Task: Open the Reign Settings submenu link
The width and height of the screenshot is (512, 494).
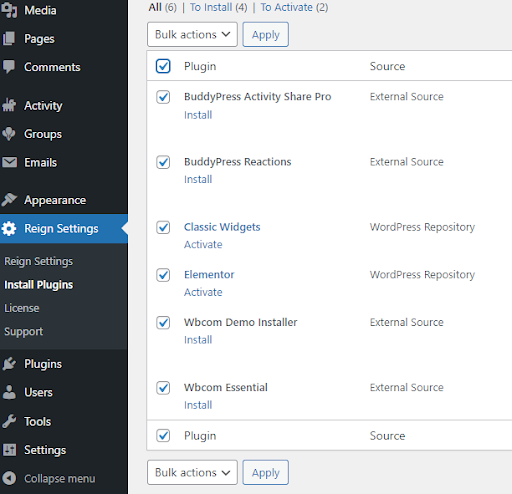Action: (38, 261)
